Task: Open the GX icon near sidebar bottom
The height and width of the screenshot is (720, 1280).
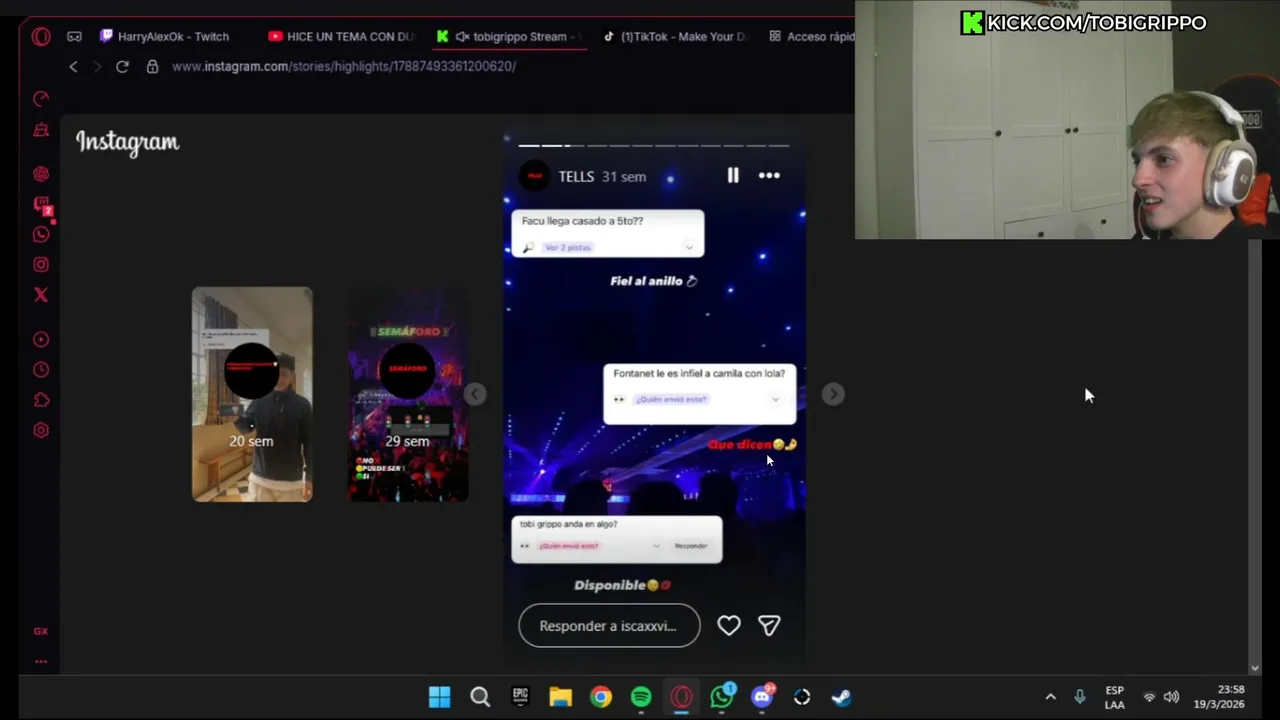Action: (41, 631)
